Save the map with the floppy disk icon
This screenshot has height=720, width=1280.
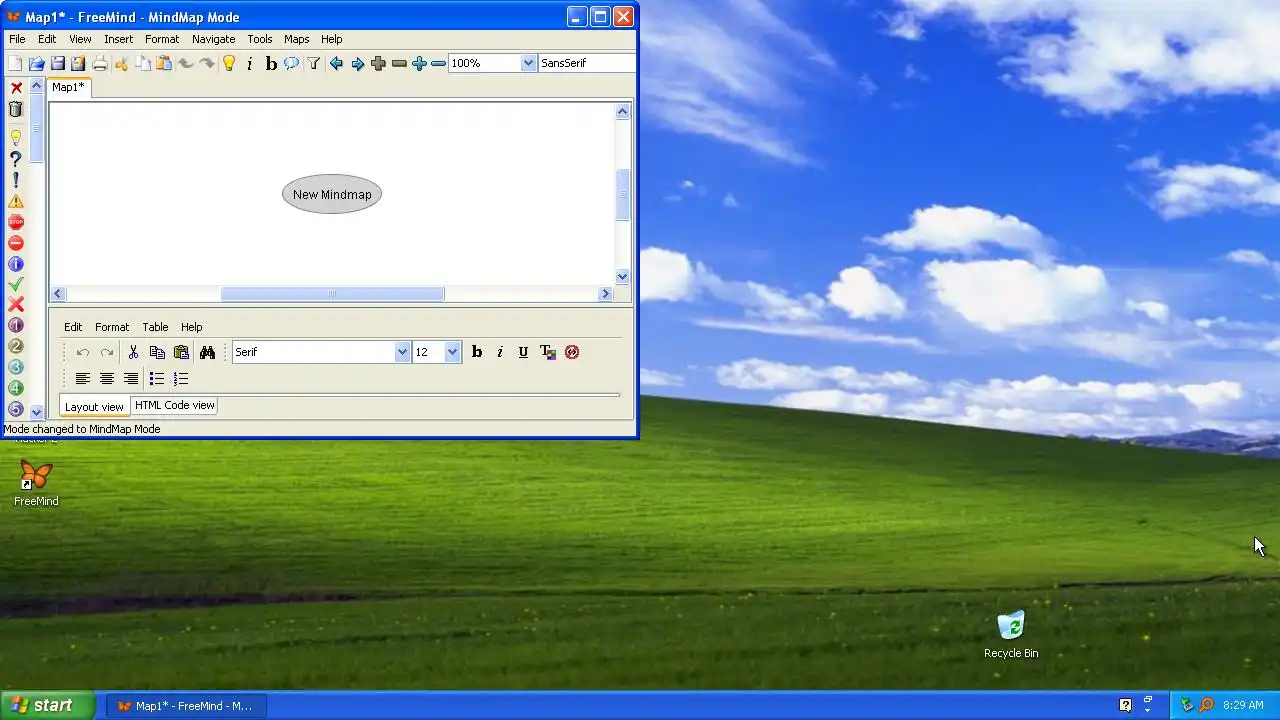58,63
